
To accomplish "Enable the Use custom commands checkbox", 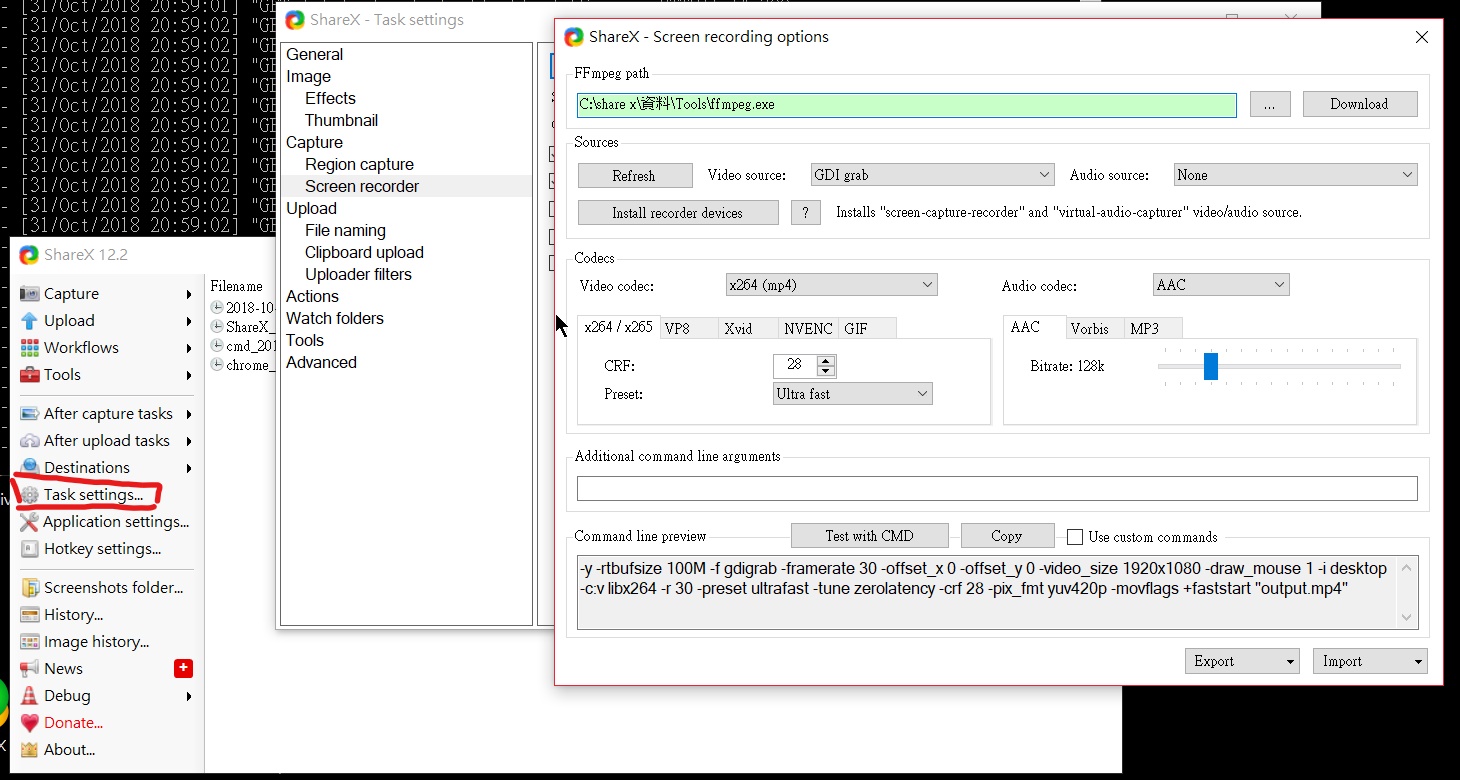I will point(1075,537).
